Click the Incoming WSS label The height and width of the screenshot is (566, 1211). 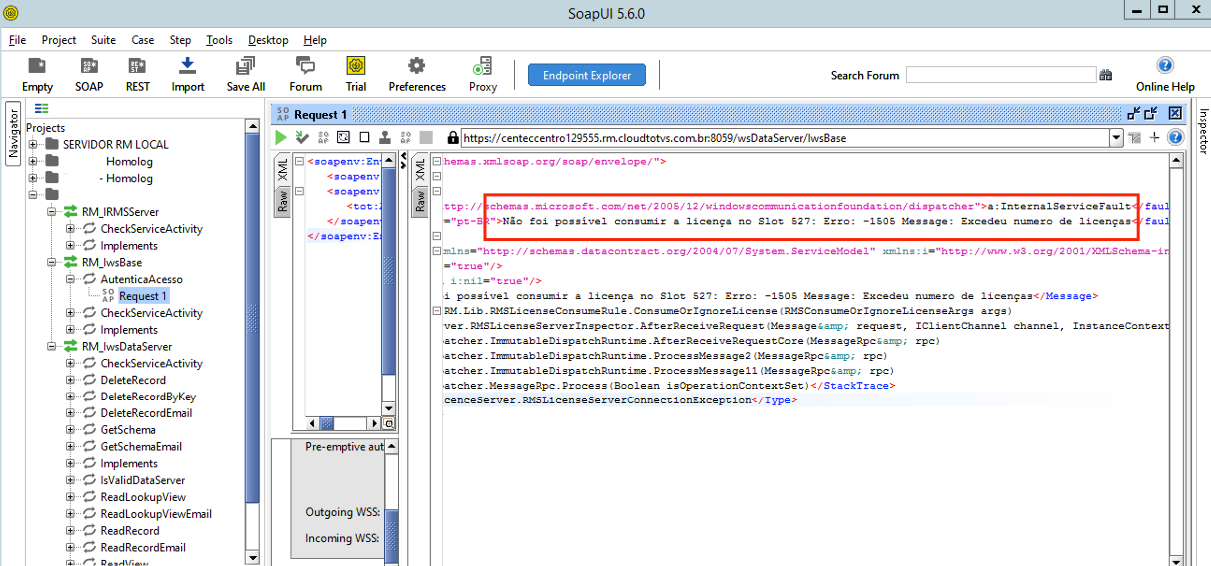click(x=342, y=538)
